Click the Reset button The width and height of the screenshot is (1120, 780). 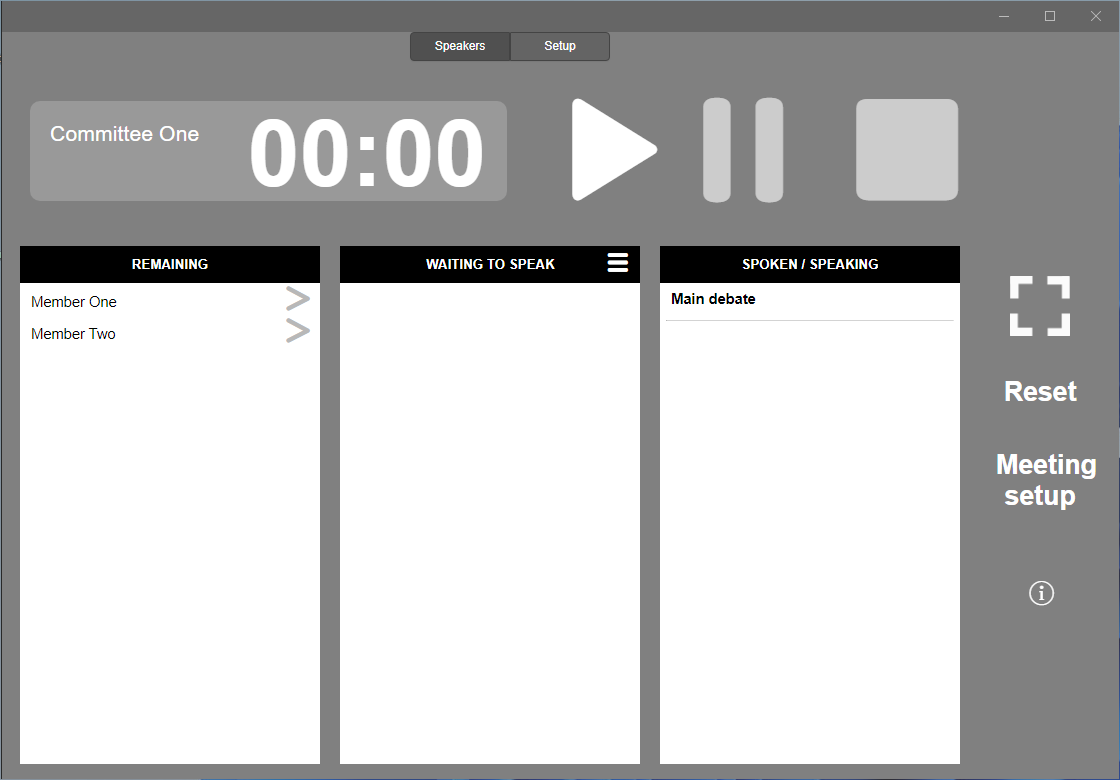click(x=1040, y=391)
